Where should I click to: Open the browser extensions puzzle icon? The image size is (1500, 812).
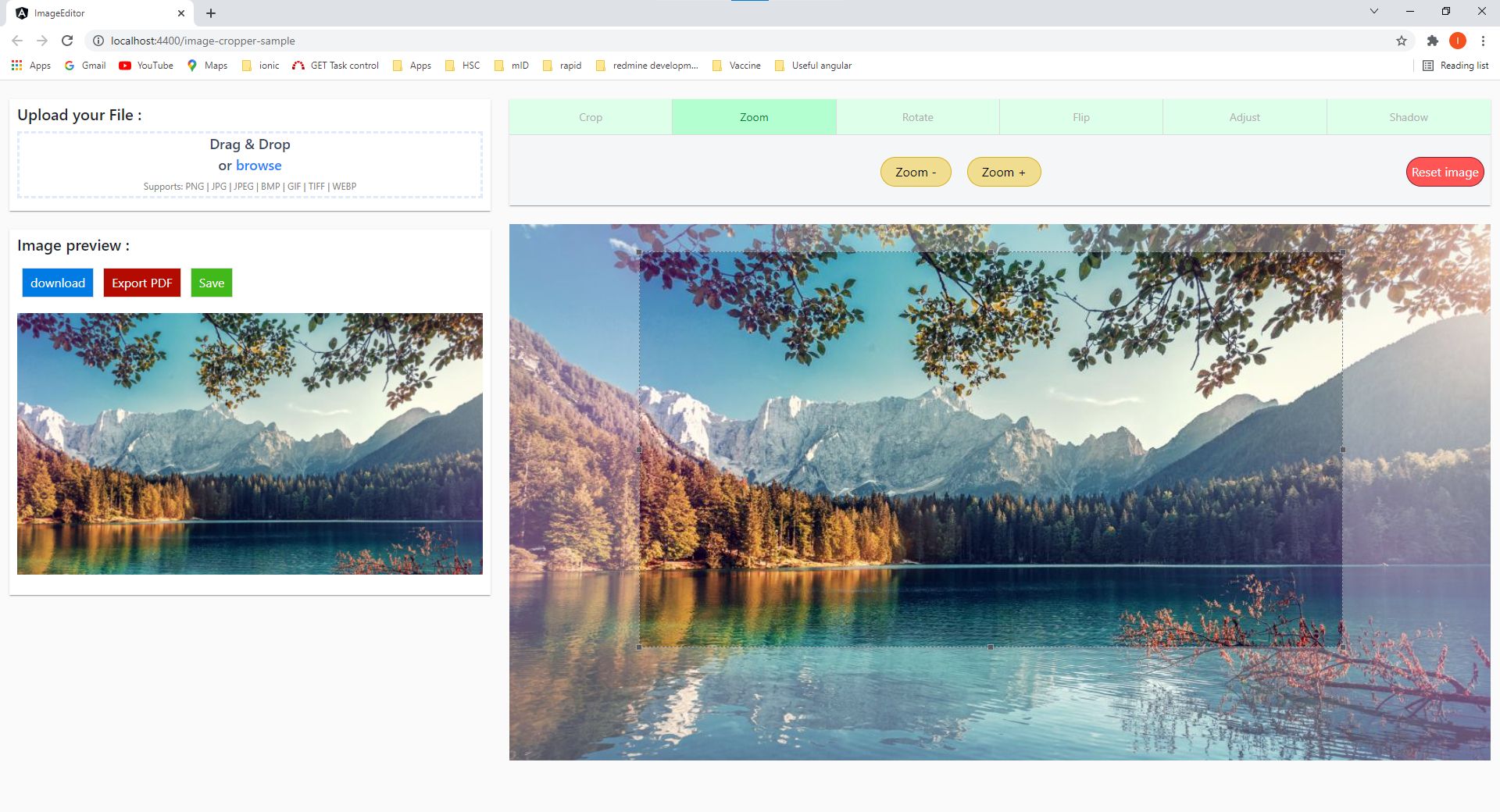1433,41
